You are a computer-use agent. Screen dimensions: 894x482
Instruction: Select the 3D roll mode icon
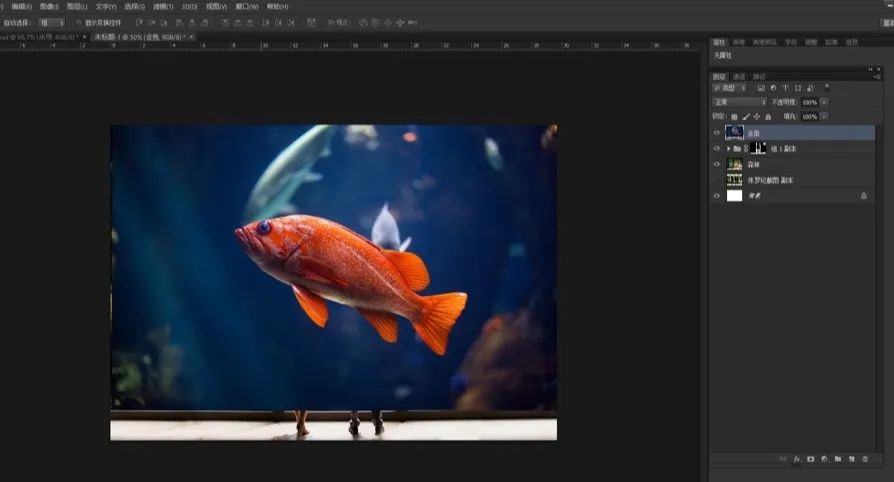point(376,22)
